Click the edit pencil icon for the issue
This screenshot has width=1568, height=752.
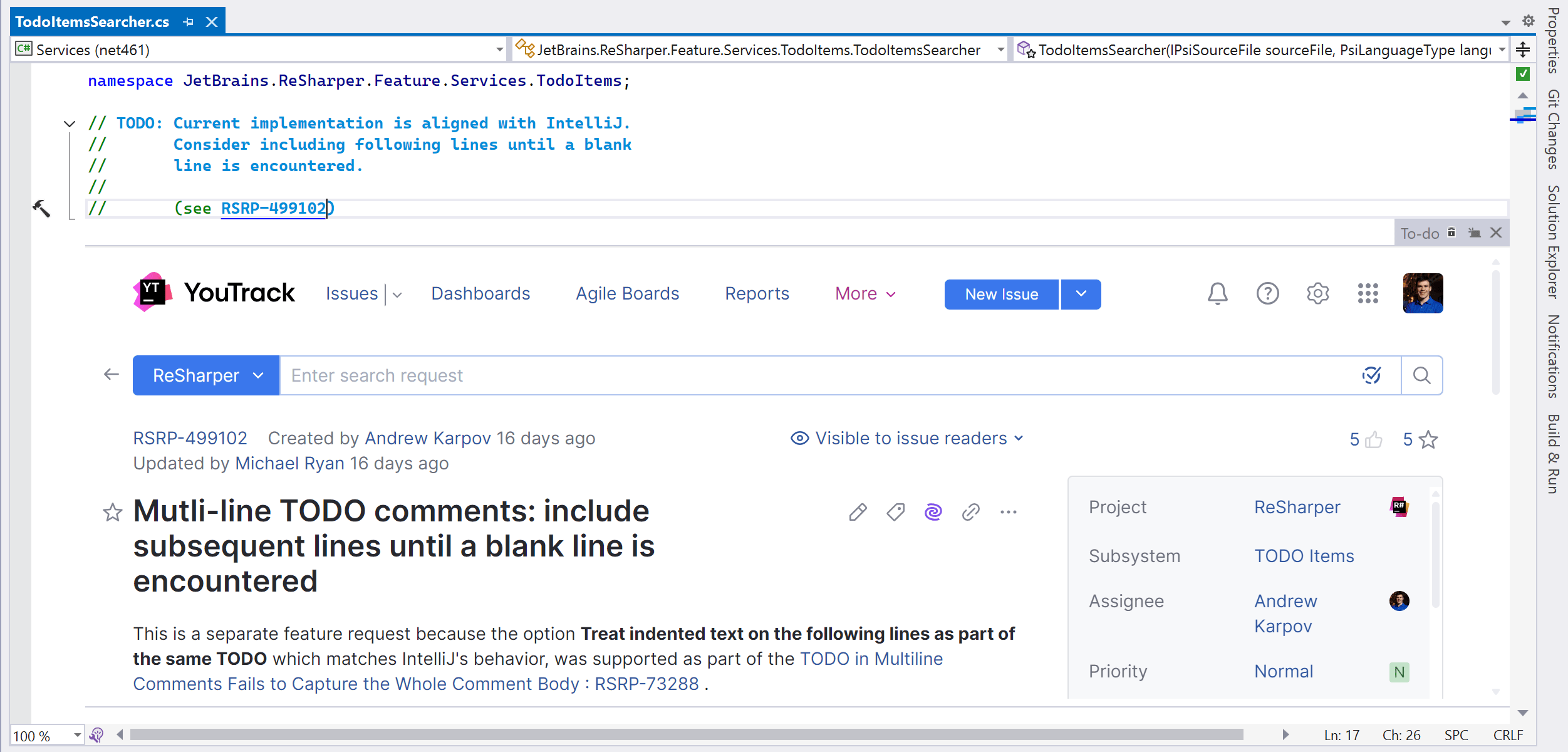click(x=858, y=512)
